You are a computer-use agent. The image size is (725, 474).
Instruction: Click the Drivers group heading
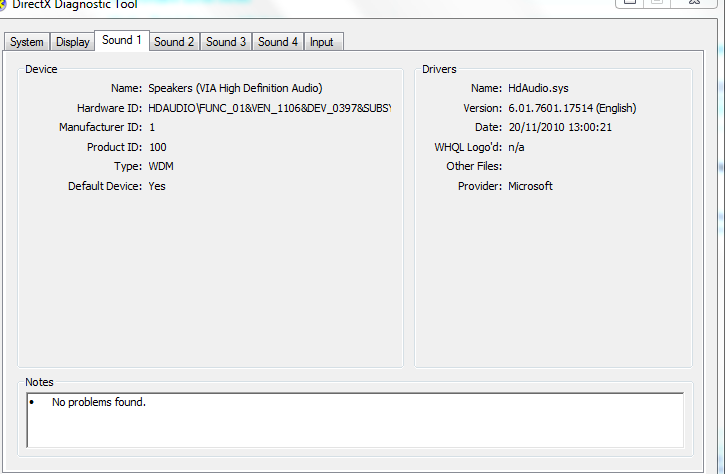[x=439, y=69]
